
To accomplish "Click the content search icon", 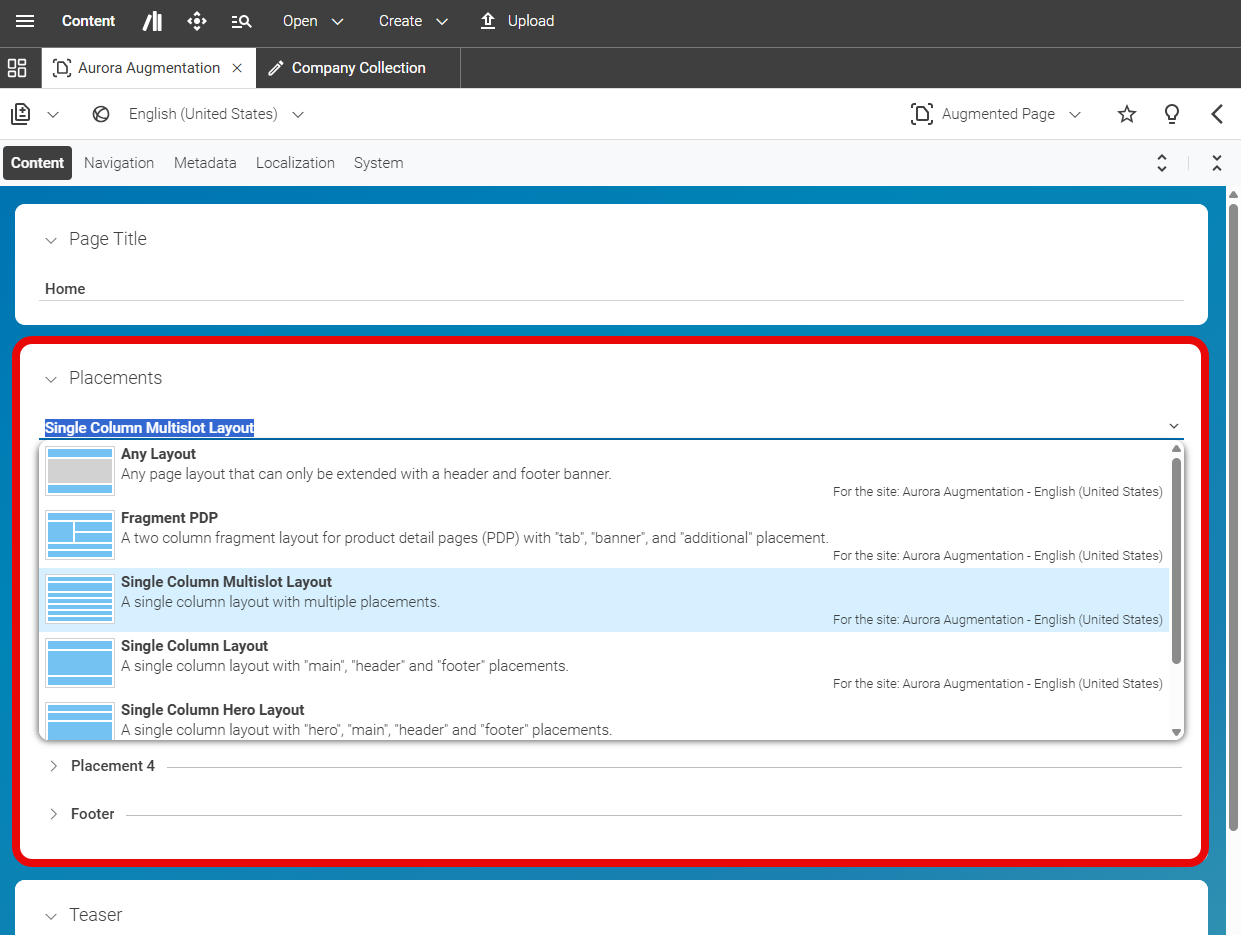I will pyautogui.click(x=241, y=21).
